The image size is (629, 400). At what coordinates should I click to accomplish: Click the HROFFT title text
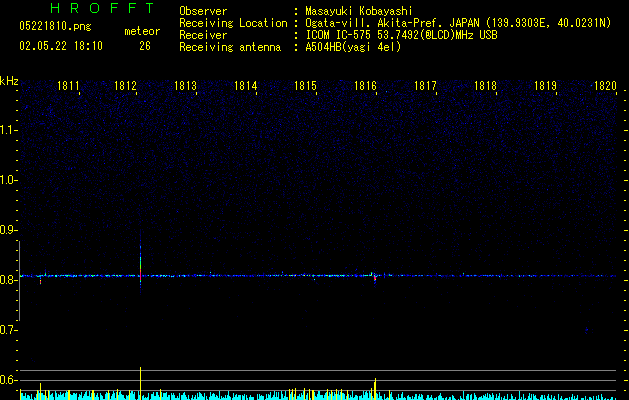[x=103, y=8]
